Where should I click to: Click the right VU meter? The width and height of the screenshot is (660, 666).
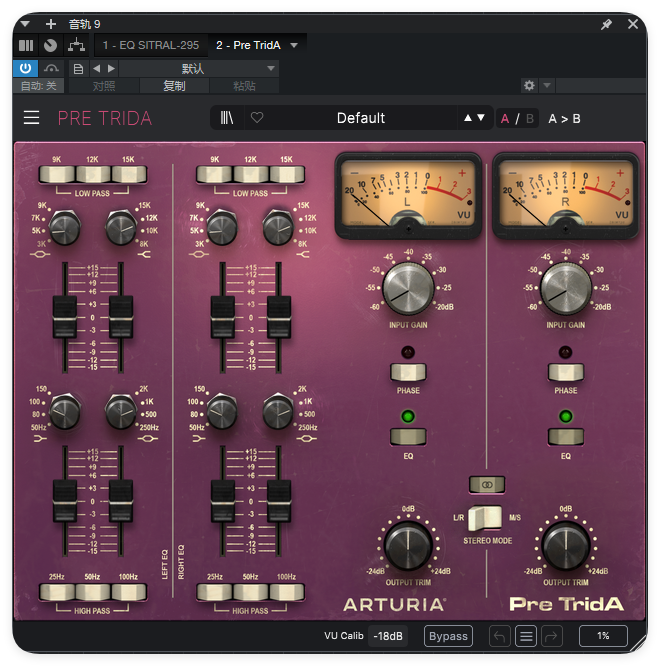pos(566,195)
